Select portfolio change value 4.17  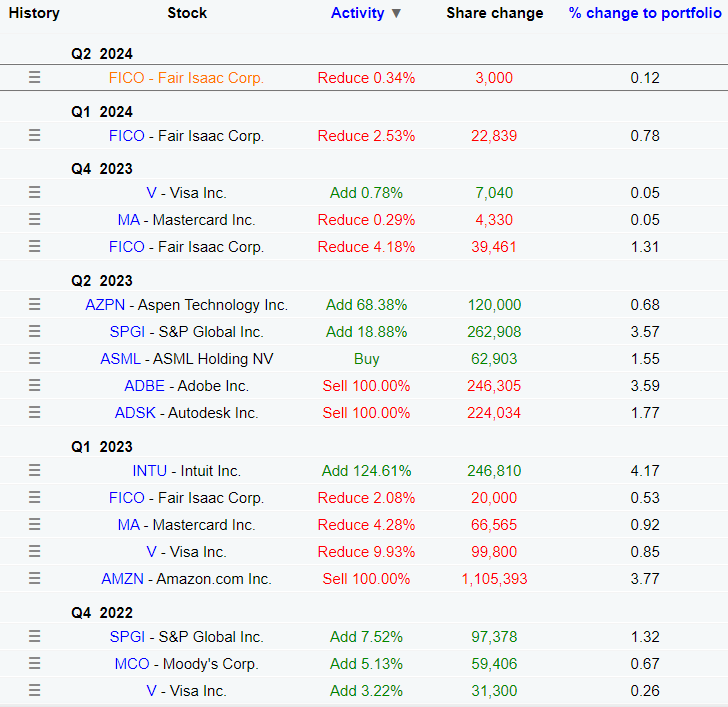(x=645, y=471)
